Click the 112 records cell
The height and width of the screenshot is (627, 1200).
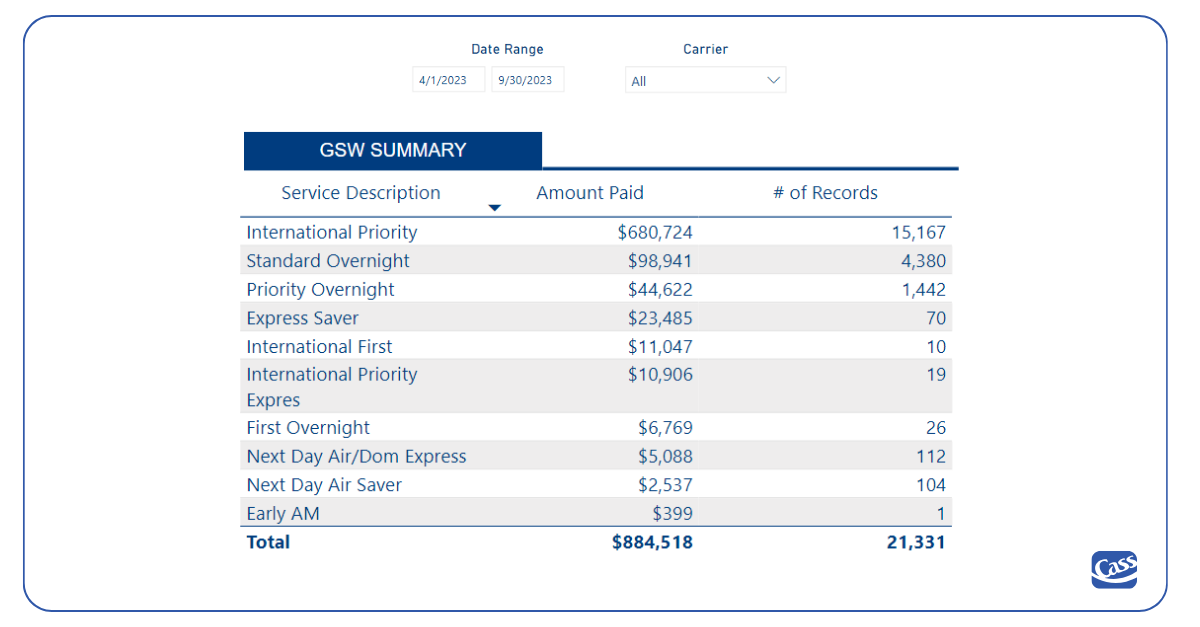coord(931,456)
